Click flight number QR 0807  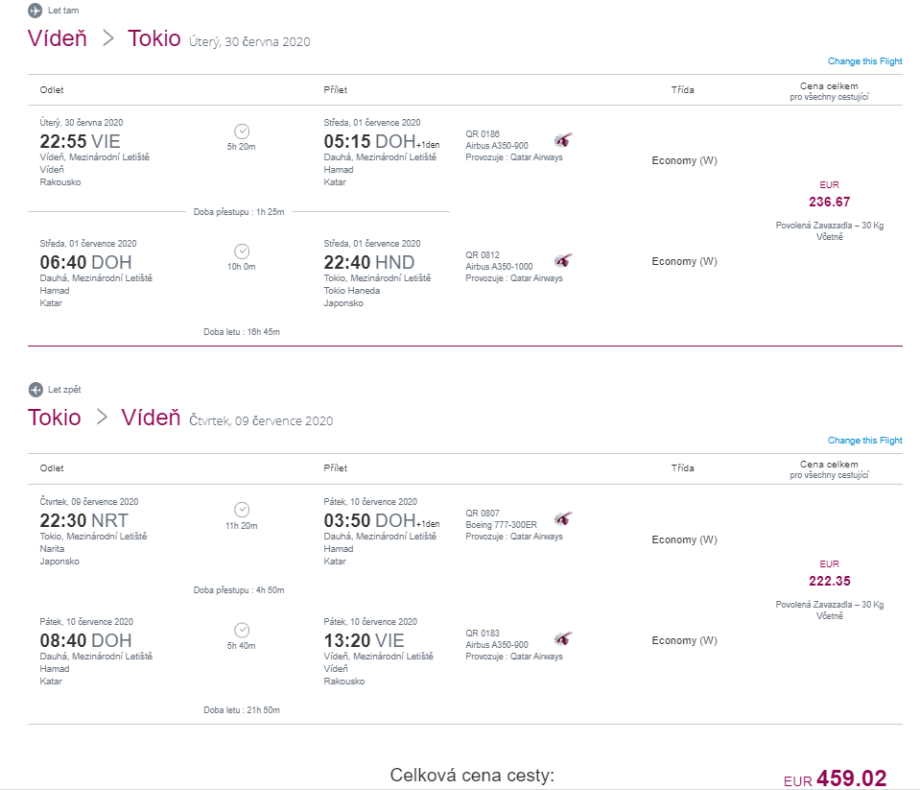[x=483, y=513]
